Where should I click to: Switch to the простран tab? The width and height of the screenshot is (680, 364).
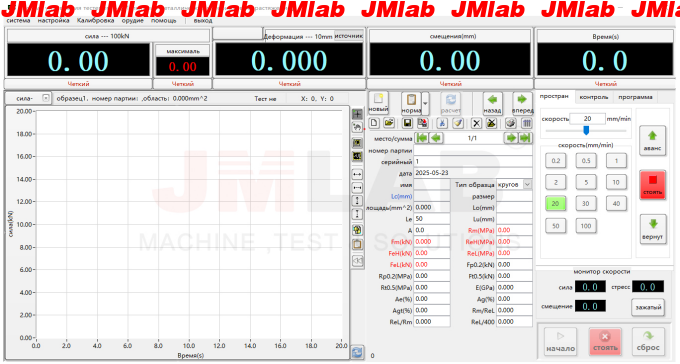tap(554, 97)
